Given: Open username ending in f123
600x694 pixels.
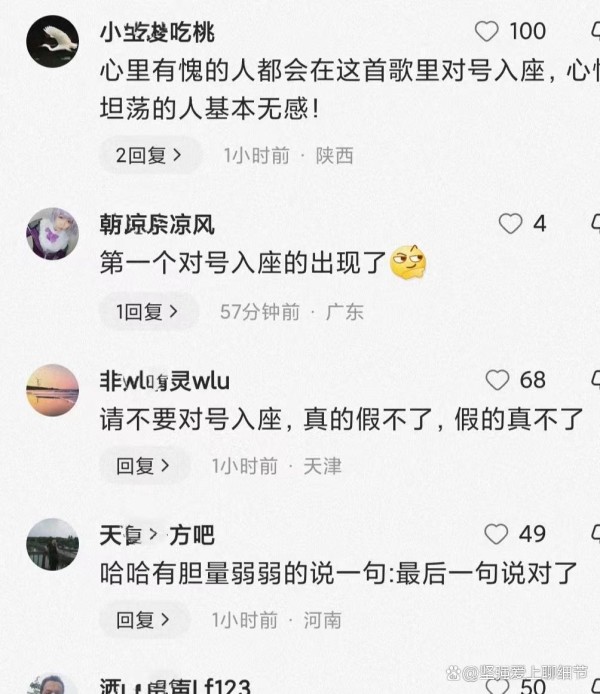Looking at the screenshot, I should pos(175,686).
